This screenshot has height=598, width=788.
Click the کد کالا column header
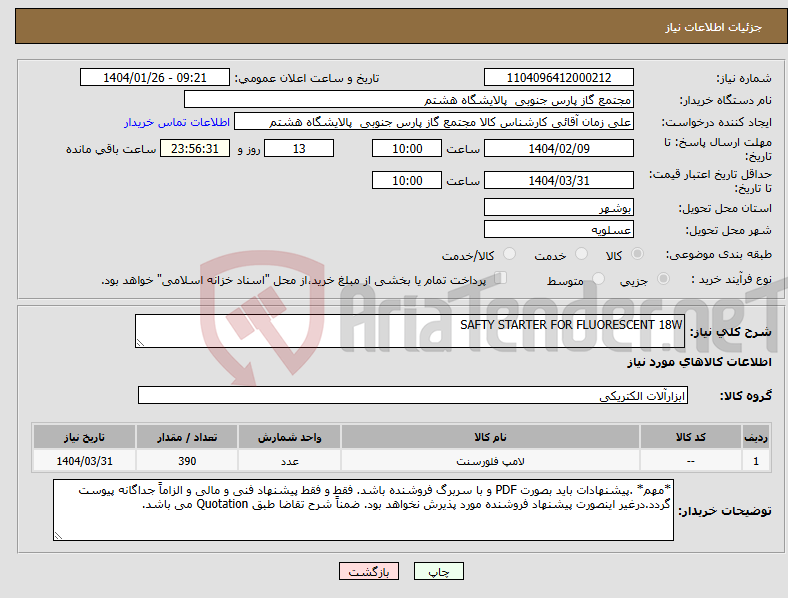click(x=691, y=437)
